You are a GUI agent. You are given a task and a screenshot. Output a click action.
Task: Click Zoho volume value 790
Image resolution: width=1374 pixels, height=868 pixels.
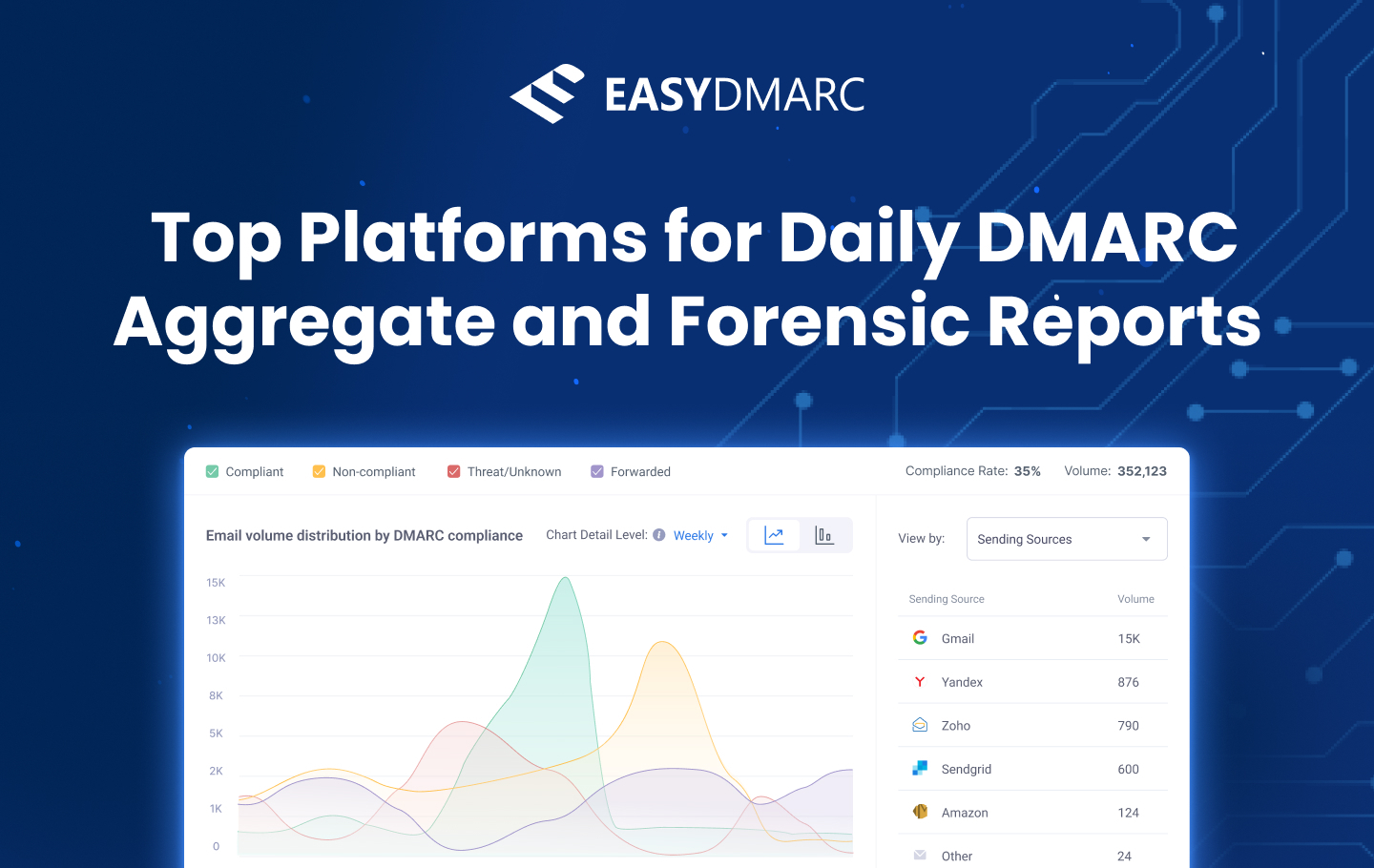(x=1129, y=726)
